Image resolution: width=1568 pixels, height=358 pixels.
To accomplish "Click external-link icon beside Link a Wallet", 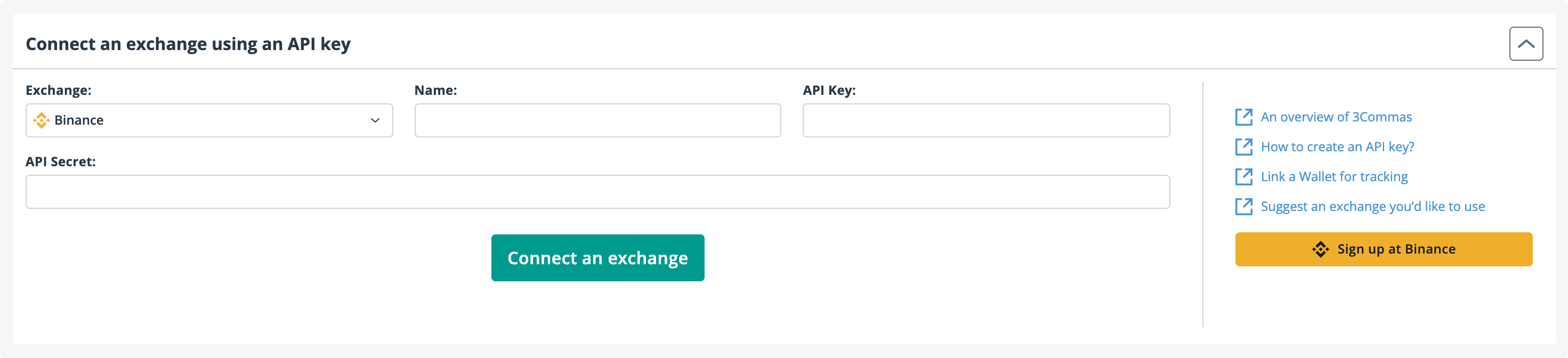I will pyautogui.click(x=1243, y=176).
